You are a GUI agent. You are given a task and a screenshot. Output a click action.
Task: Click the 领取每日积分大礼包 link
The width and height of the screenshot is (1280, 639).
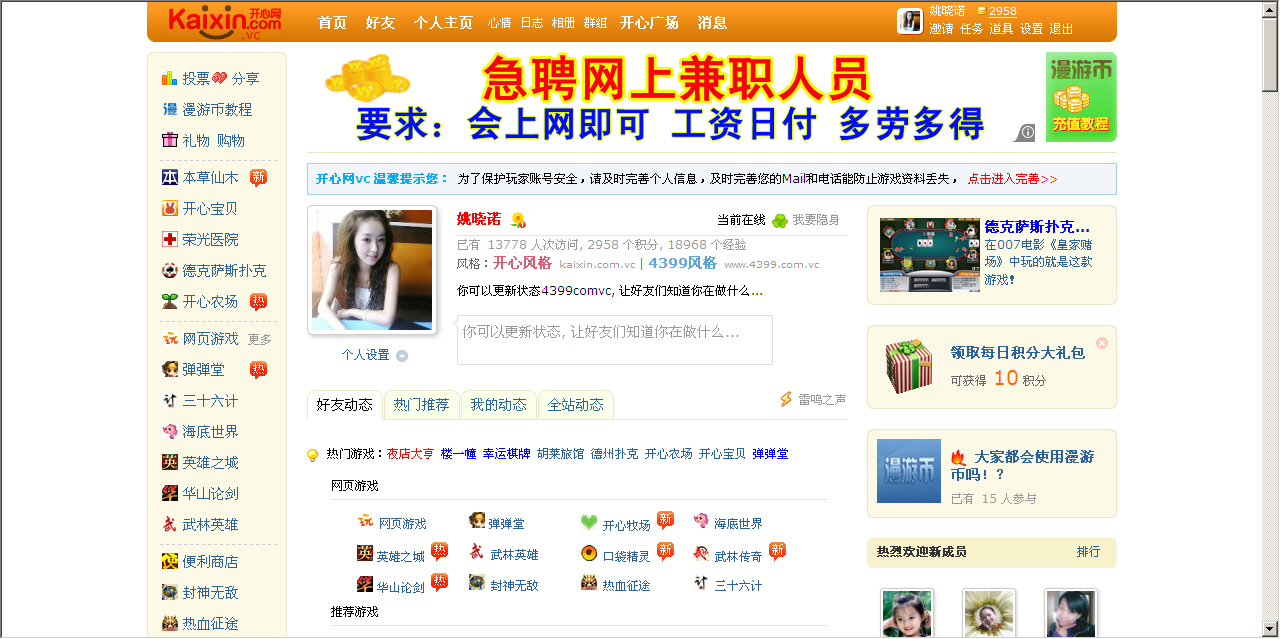tap(1017, 353)
